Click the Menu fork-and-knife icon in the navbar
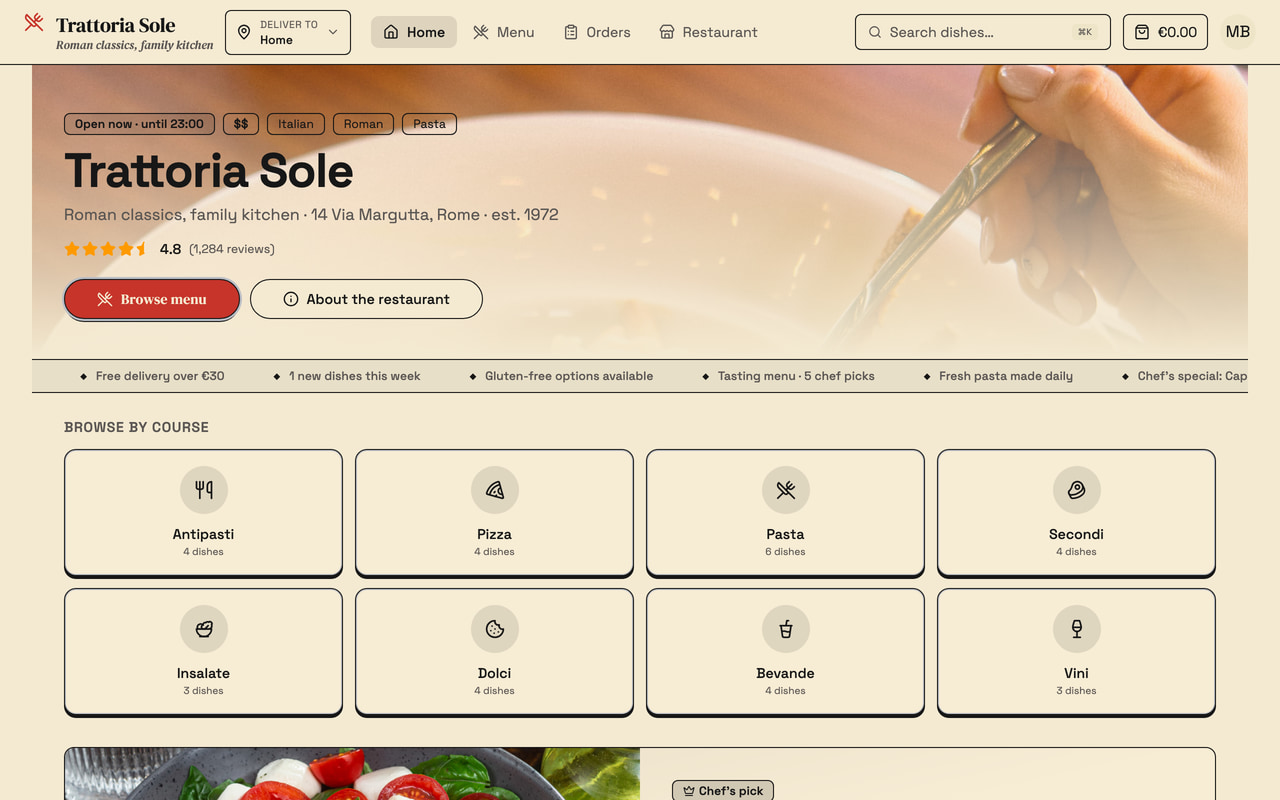This screenshot has height=800, width=1280. [x=481, y=32]
